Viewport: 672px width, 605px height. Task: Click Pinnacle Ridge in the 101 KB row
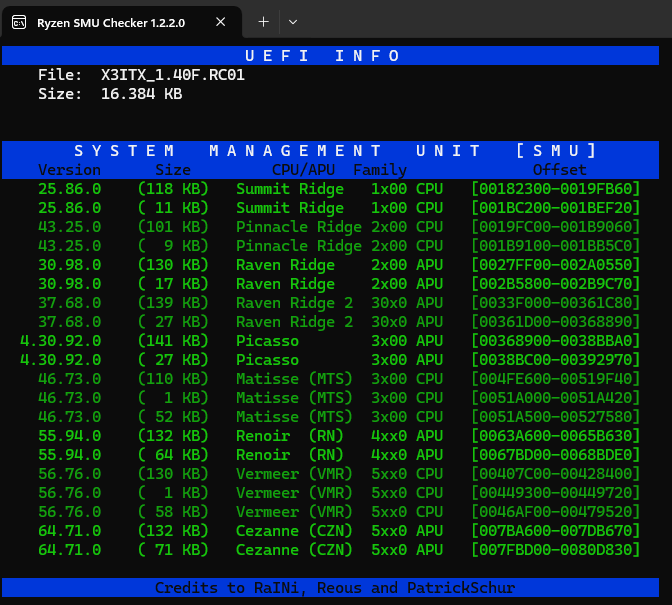click(x=299, y=227)
